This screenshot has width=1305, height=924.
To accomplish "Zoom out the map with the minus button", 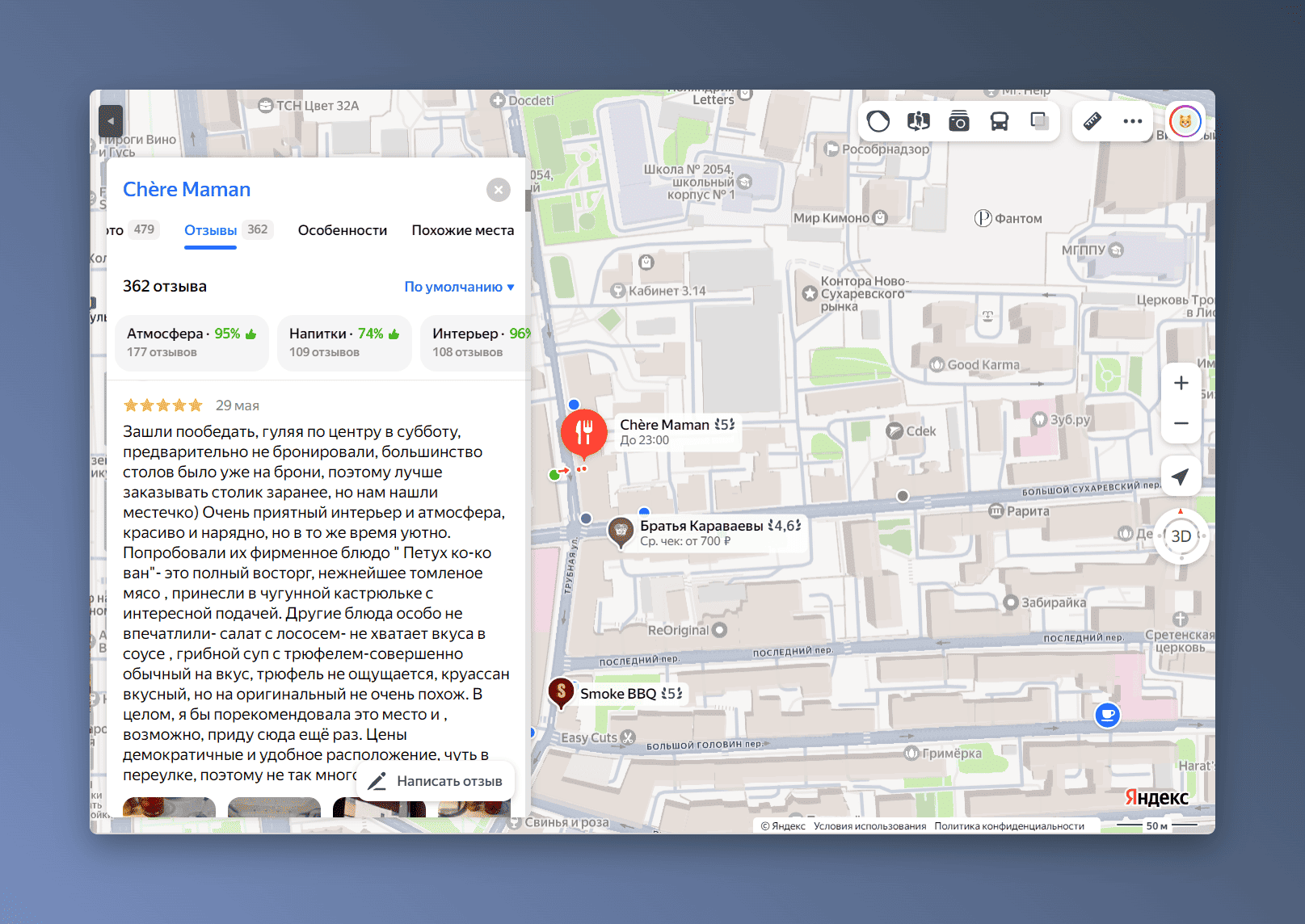I will 1181,423.
